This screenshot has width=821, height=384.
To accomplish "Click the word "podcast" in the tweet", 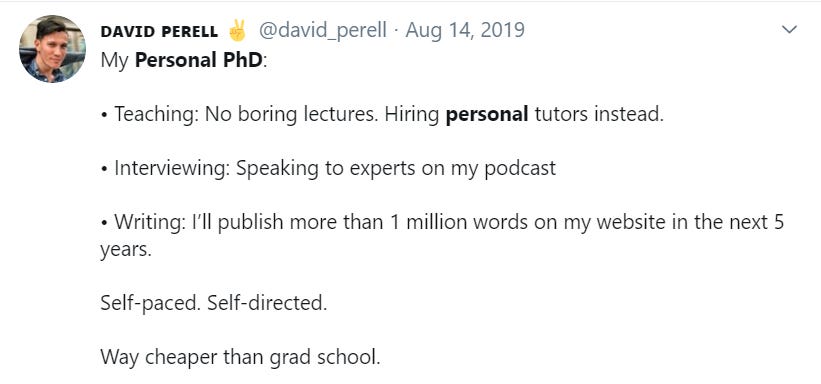I will (520, 169).
